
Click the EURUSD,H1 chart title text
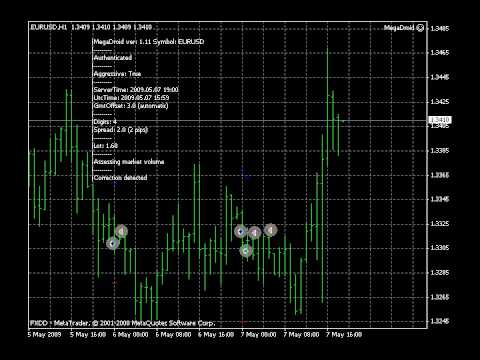[x=49, y=27]
